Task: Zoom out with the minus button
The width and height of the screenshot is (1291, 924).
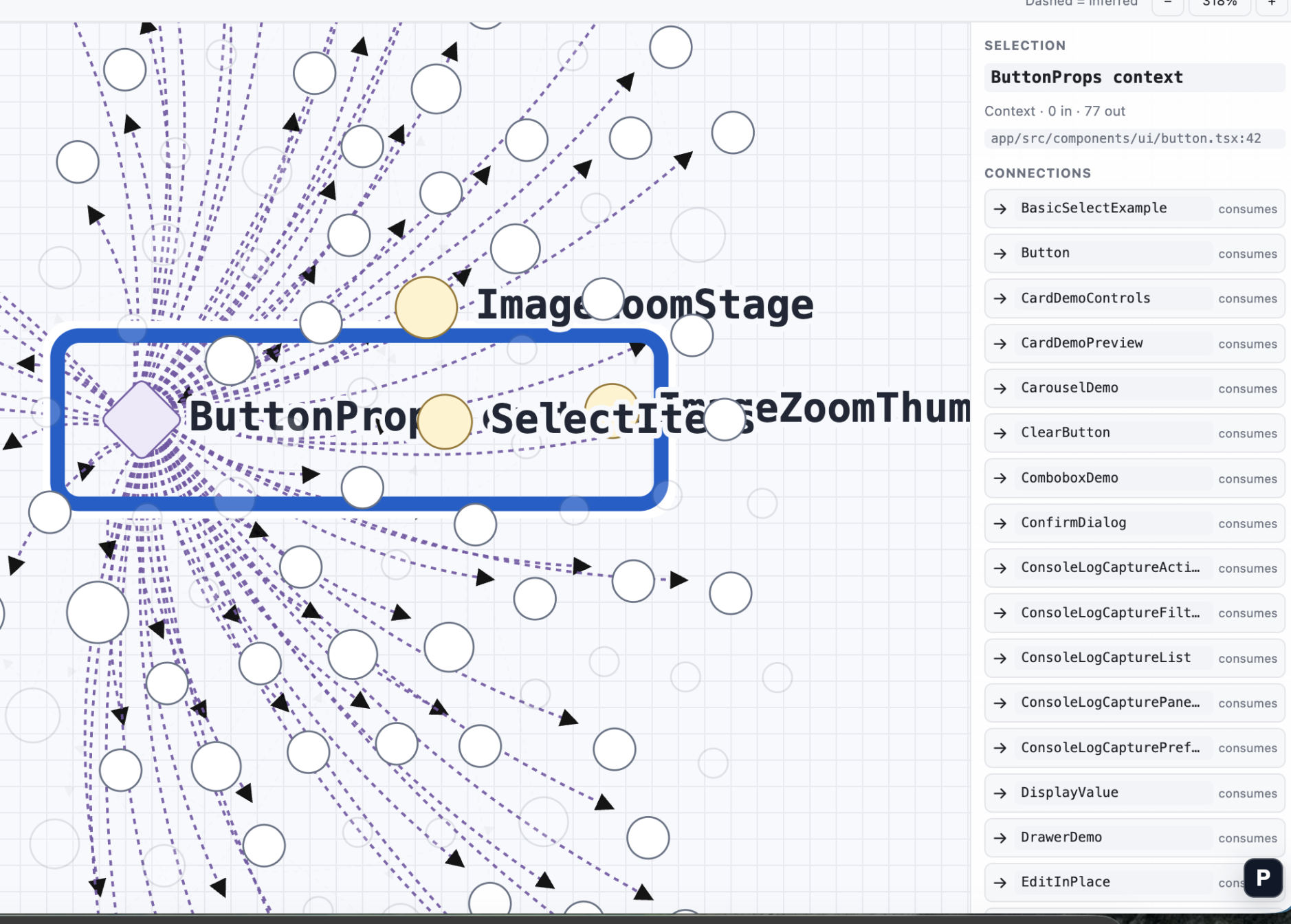Action: (1167, 4)
